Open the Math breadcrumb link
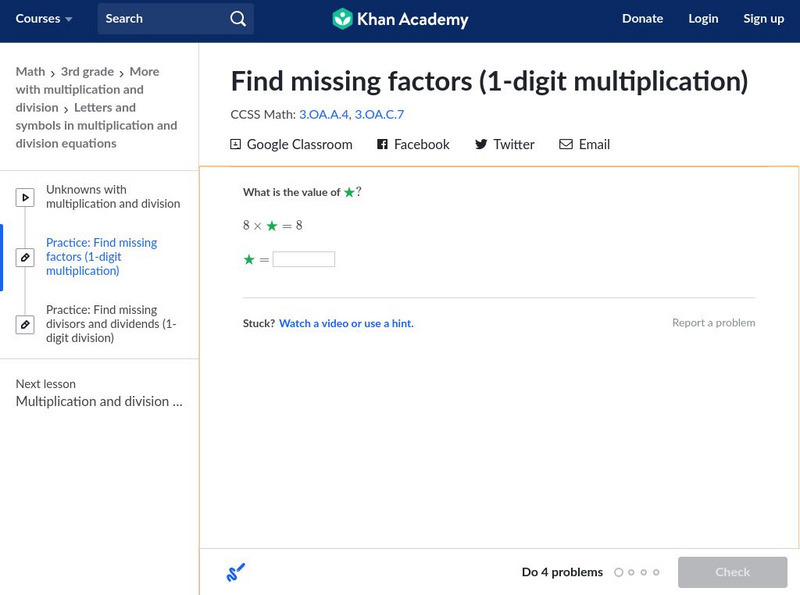800x595 pixels. [x=30, y=72]
